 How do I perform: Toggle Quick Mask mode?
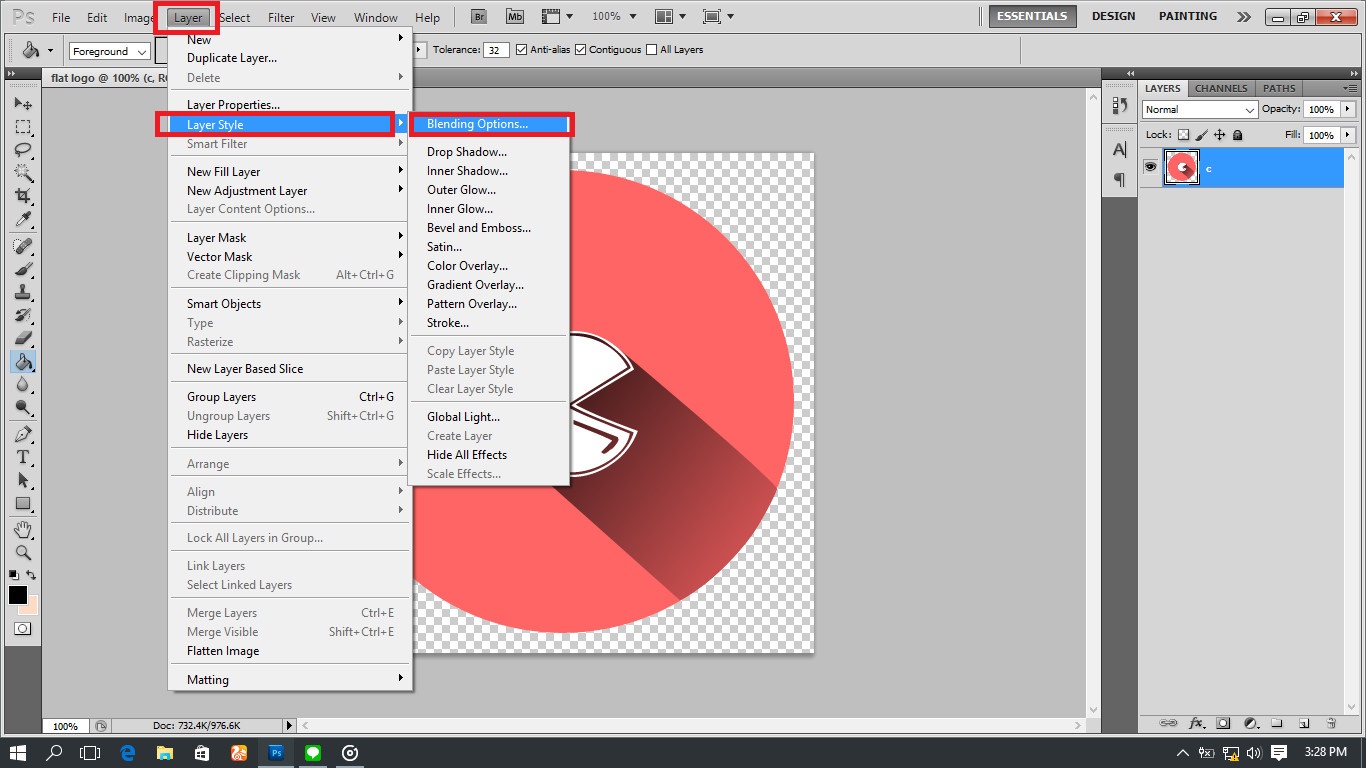[x=22, y=629]
